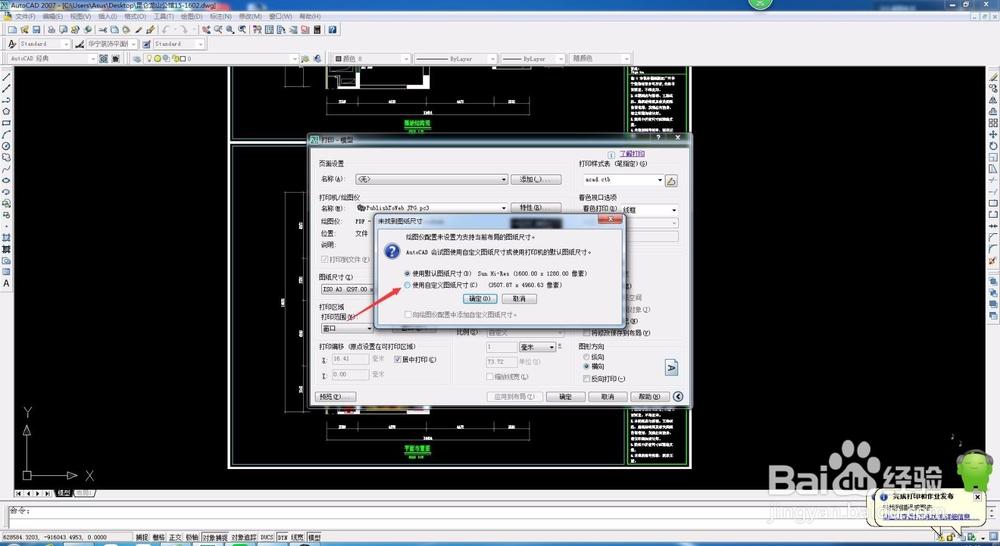Image resolution: width=1000 pixels, height=546 pixels.
Task: Toggle the center plot checkbox 居中打印
Action: (397, 360)
